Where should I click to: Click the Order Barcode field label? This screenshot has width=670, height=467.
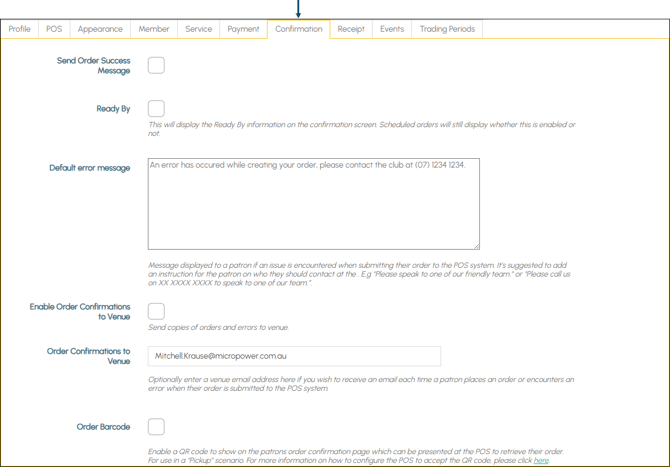pyautogui.click(x=103, y=427)
